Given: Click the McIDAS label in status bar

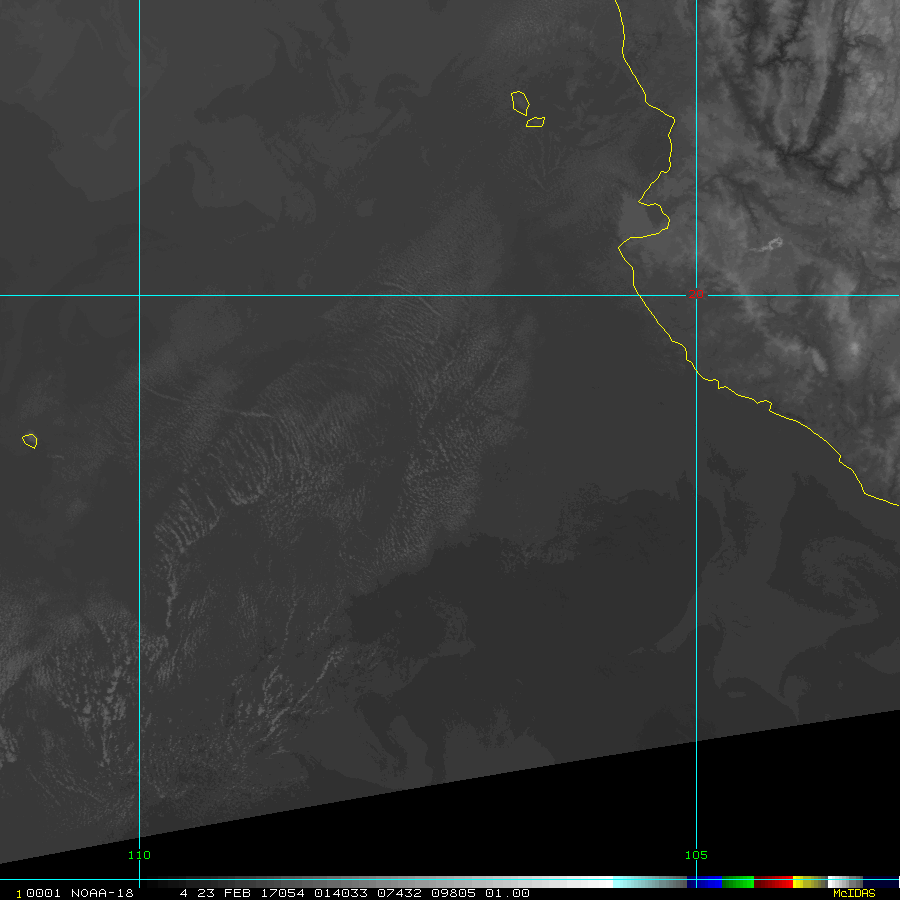Looking at the screenshot, I should [853, 893].
